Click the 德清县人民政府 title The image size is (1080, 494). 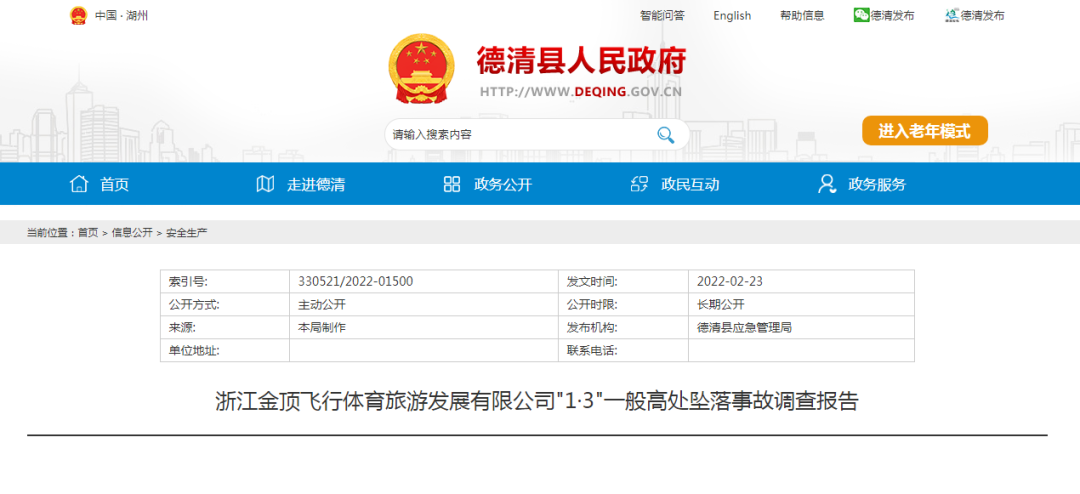click(581, 62)
